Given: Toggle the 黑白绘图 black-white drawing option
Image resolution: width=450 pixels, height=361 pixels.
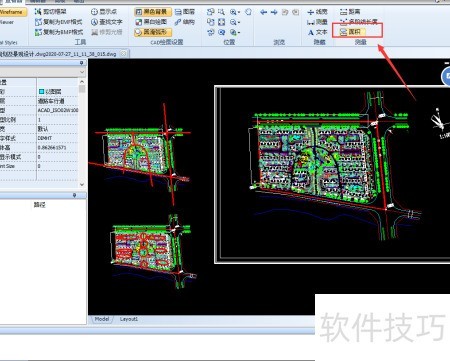Looking at the screenshot, I should (x=151, y=22).
